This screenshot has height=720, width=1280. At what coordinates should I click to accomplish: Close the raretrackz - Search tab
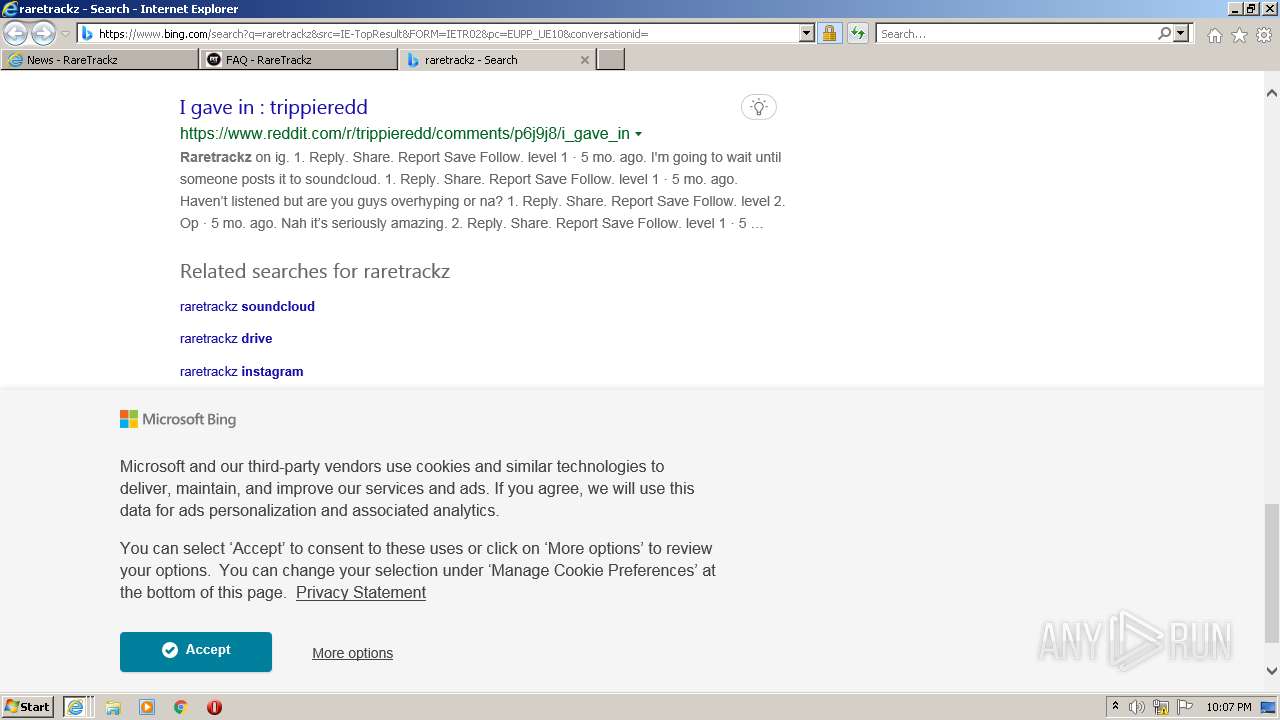585,60
